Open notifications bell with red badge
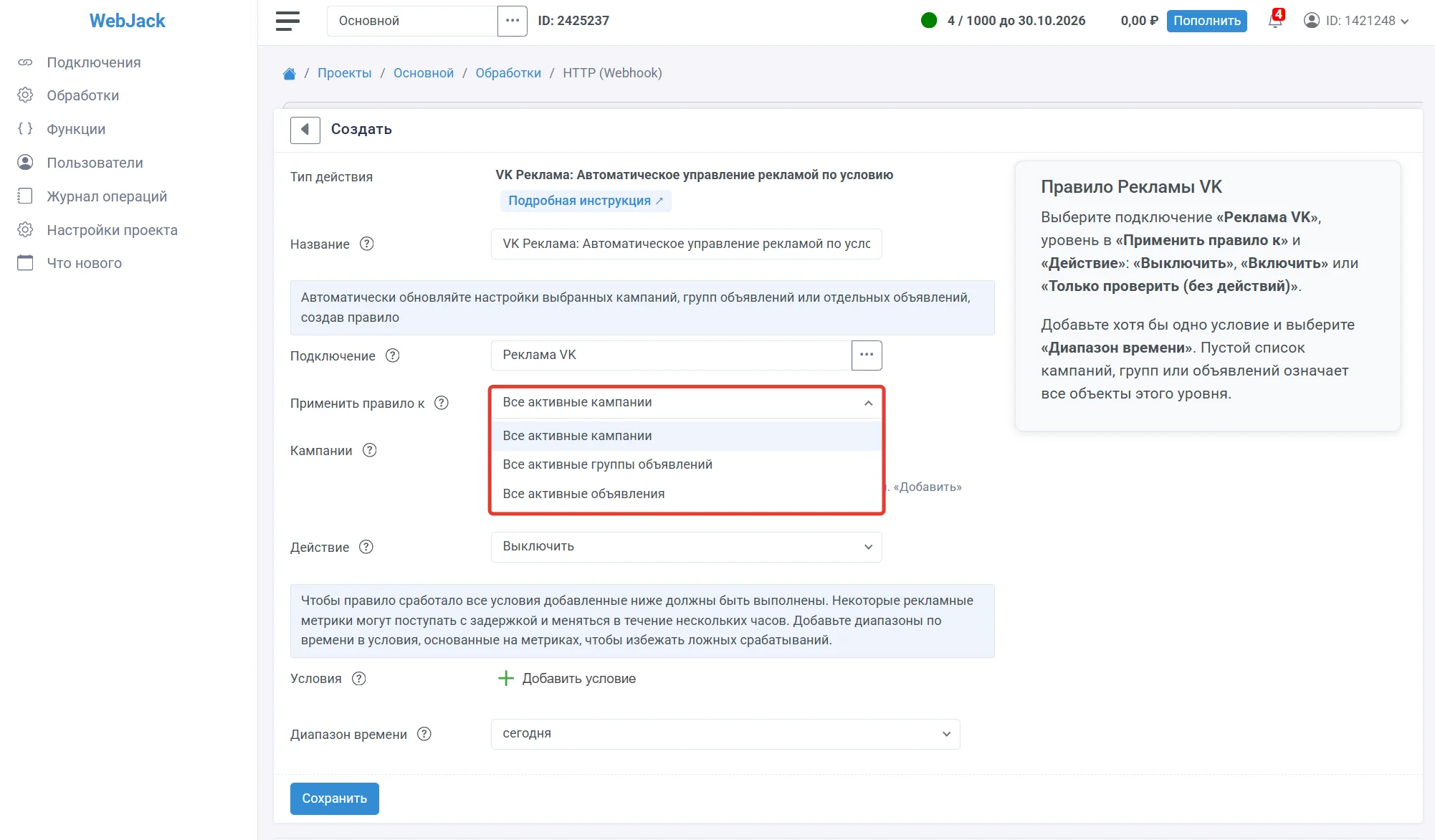This screenshot has height=840, width=1435. pyautogui.click(x=1276, y=19)
